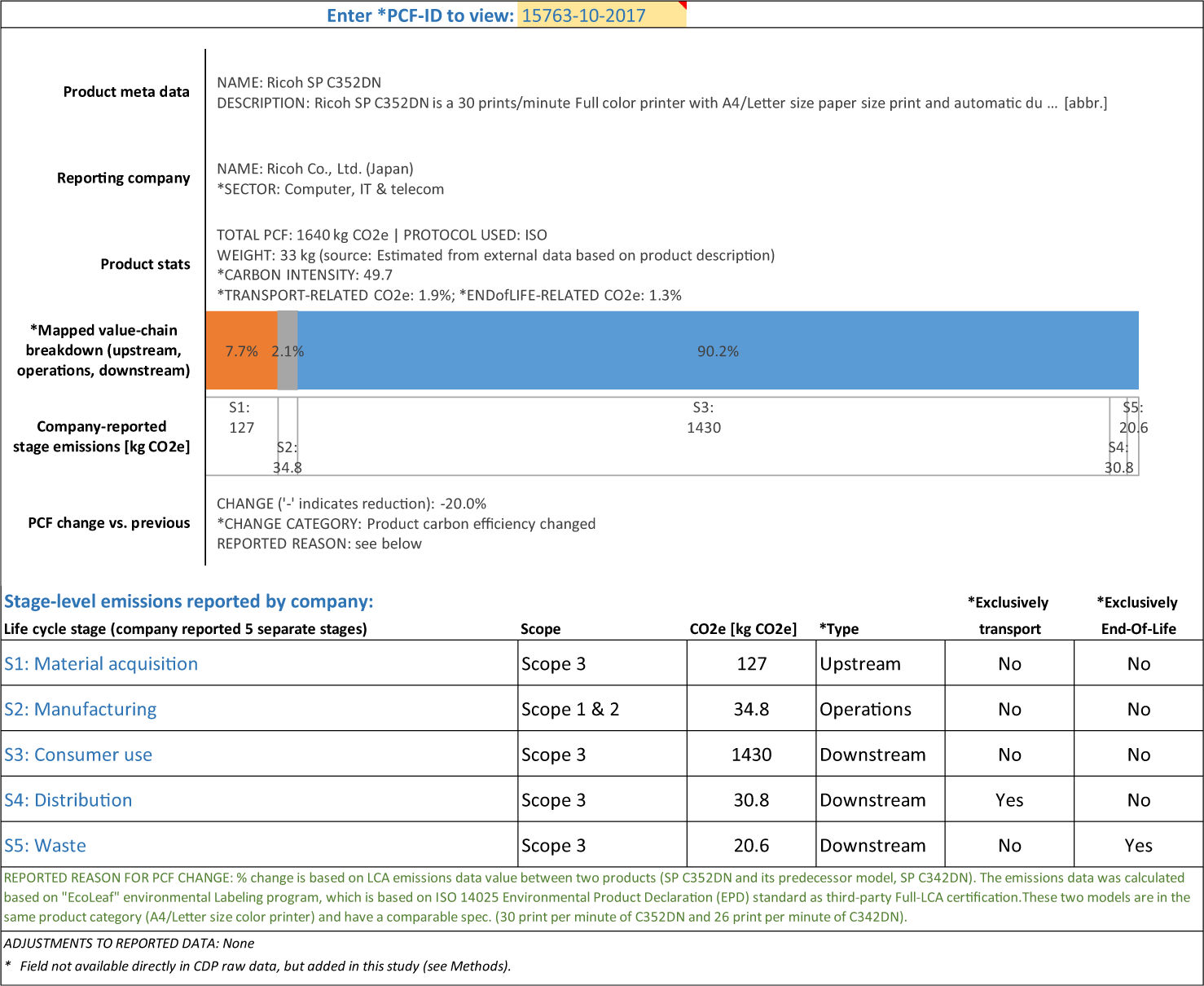
Task: Click 'NAME: Ricoh Co., Ltd. (Japan)' text
Action: pos(315,169)
